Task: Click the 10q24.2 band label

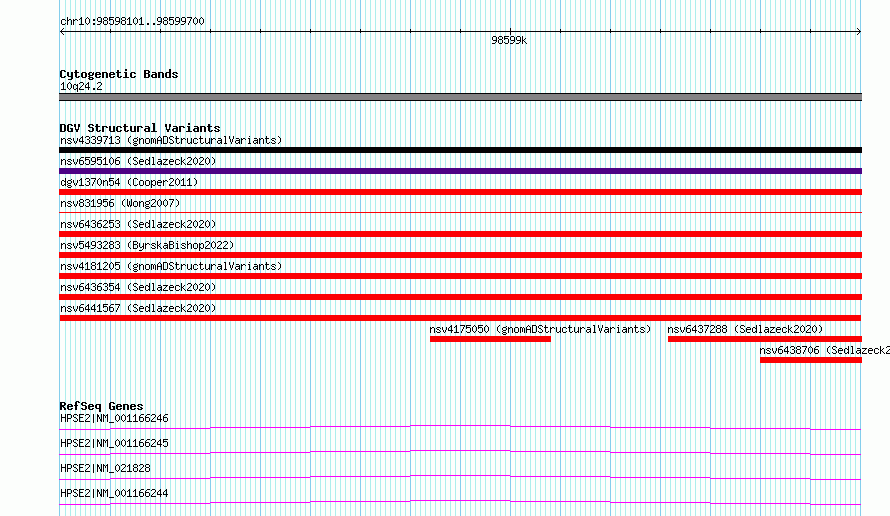Action: coord(81,86)
